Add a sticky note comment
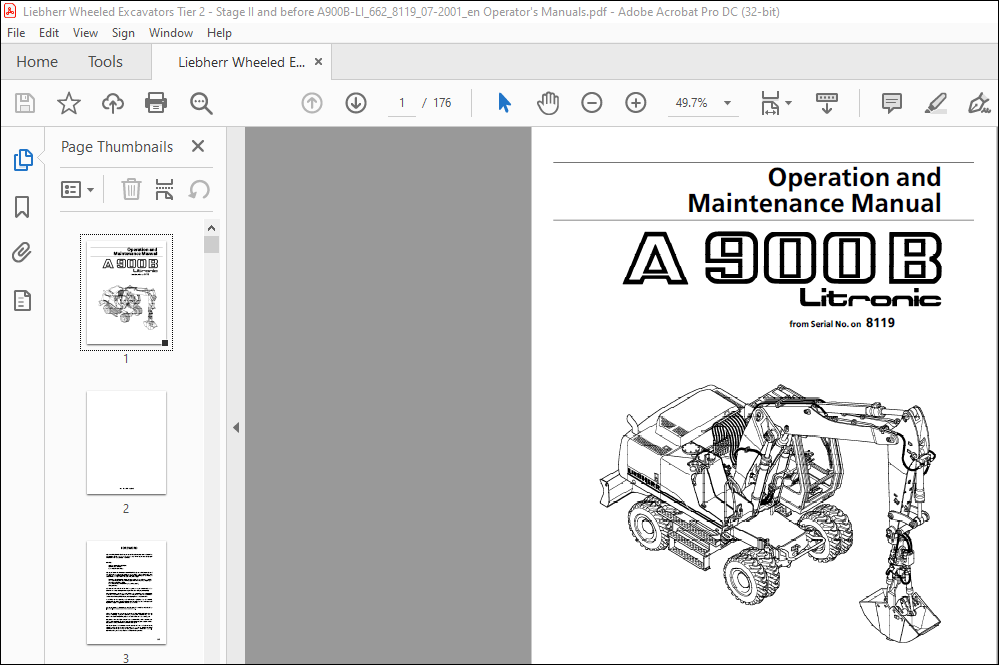Image resolution: width=999 pixels, height=665 pixels. pos(891,103)
